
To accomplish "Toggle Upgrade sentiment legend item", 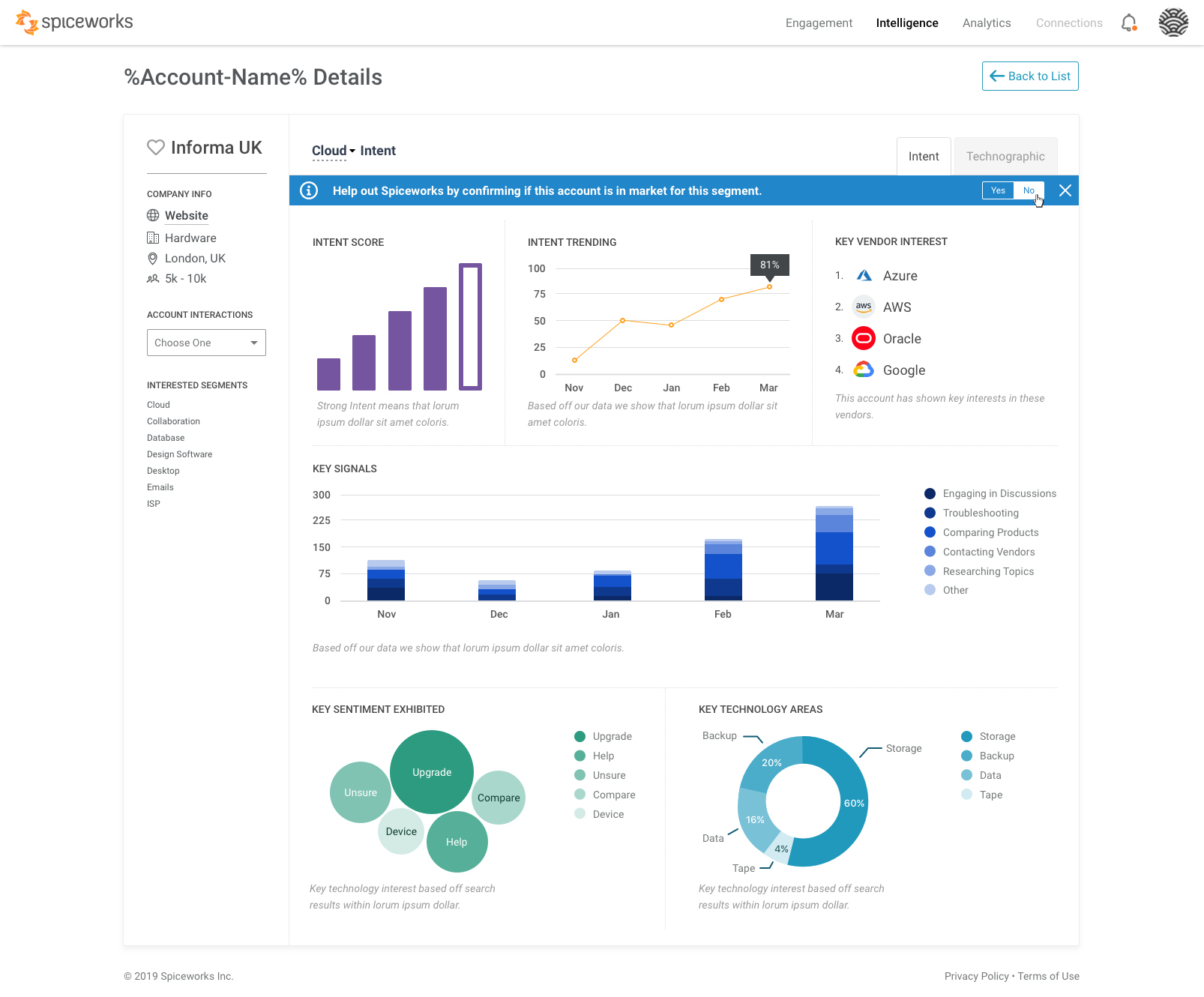I will click(x=603, y=736).
